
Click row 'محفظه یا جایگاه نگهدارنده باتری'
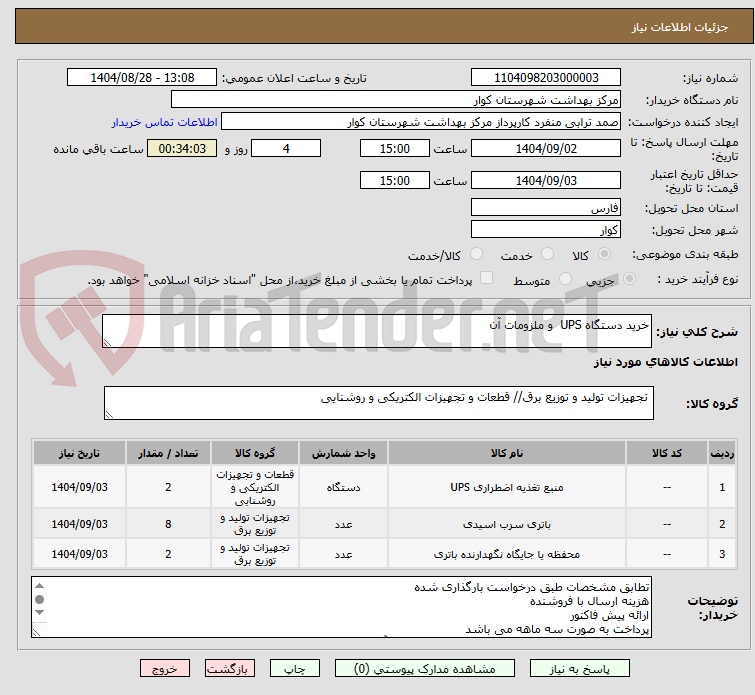point(384,554)
